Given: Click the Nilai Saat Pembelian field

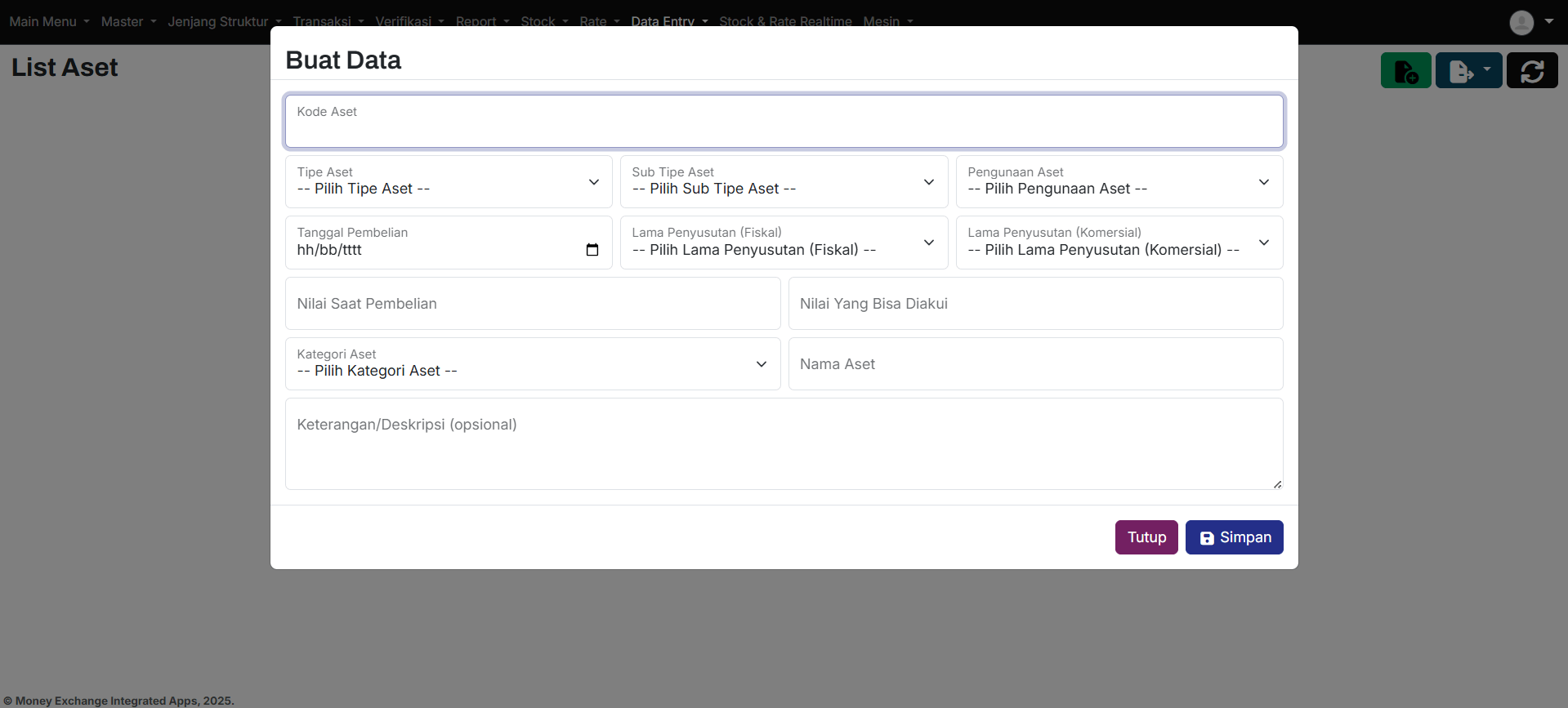Looking at the screenshot, I should tap(532, 304).
